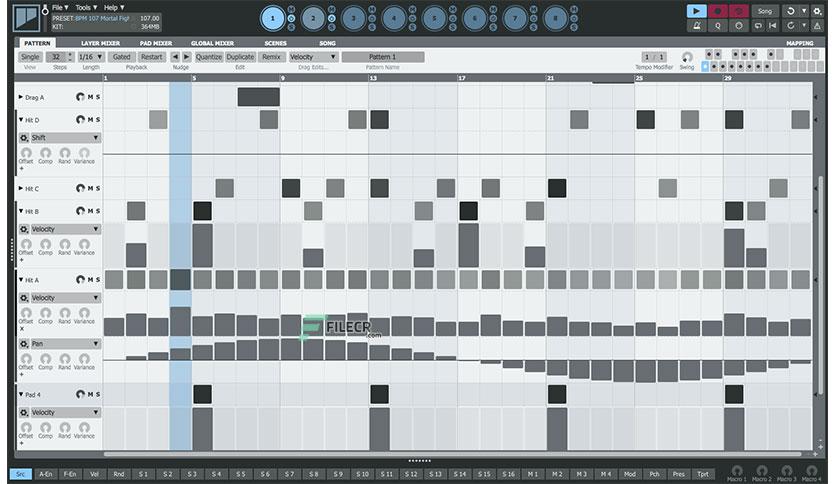The height and width of the screenshot is (484, 836).
Task: Open the File menu
Action: (x=60, y=7)
